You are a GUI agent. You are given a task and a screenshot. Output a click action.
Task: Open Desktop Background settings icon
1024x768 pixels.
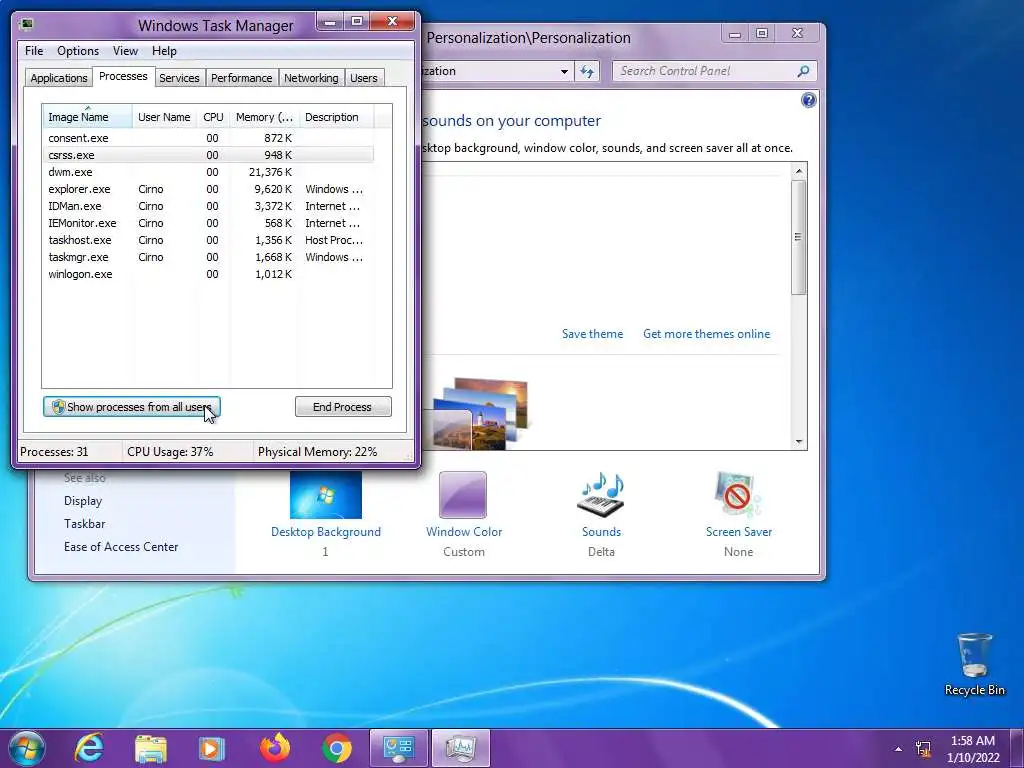pos(326,494)
